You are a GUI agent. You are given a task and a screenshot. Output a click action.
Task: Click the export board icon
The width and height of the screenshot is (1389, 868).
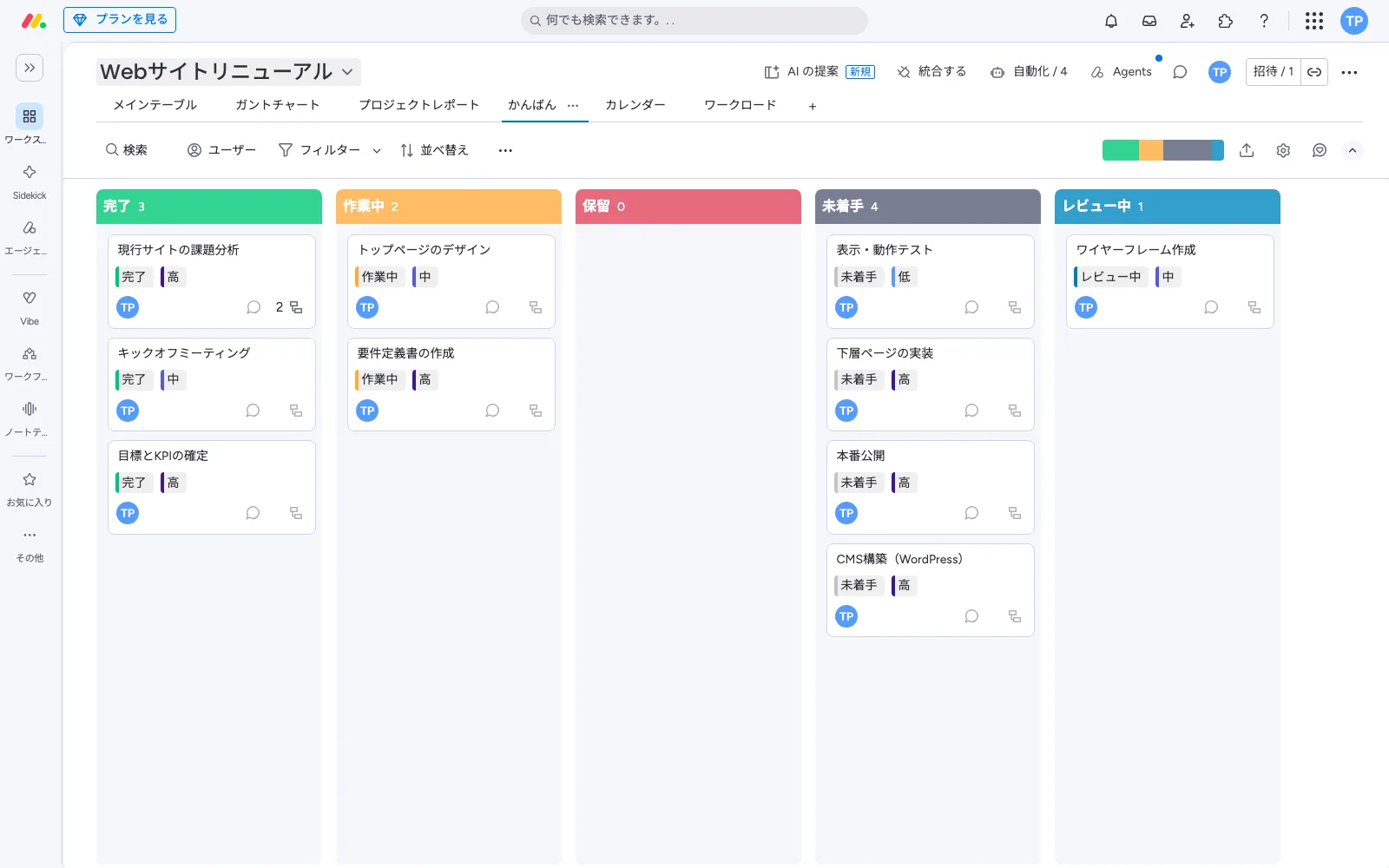point(1247,150)
